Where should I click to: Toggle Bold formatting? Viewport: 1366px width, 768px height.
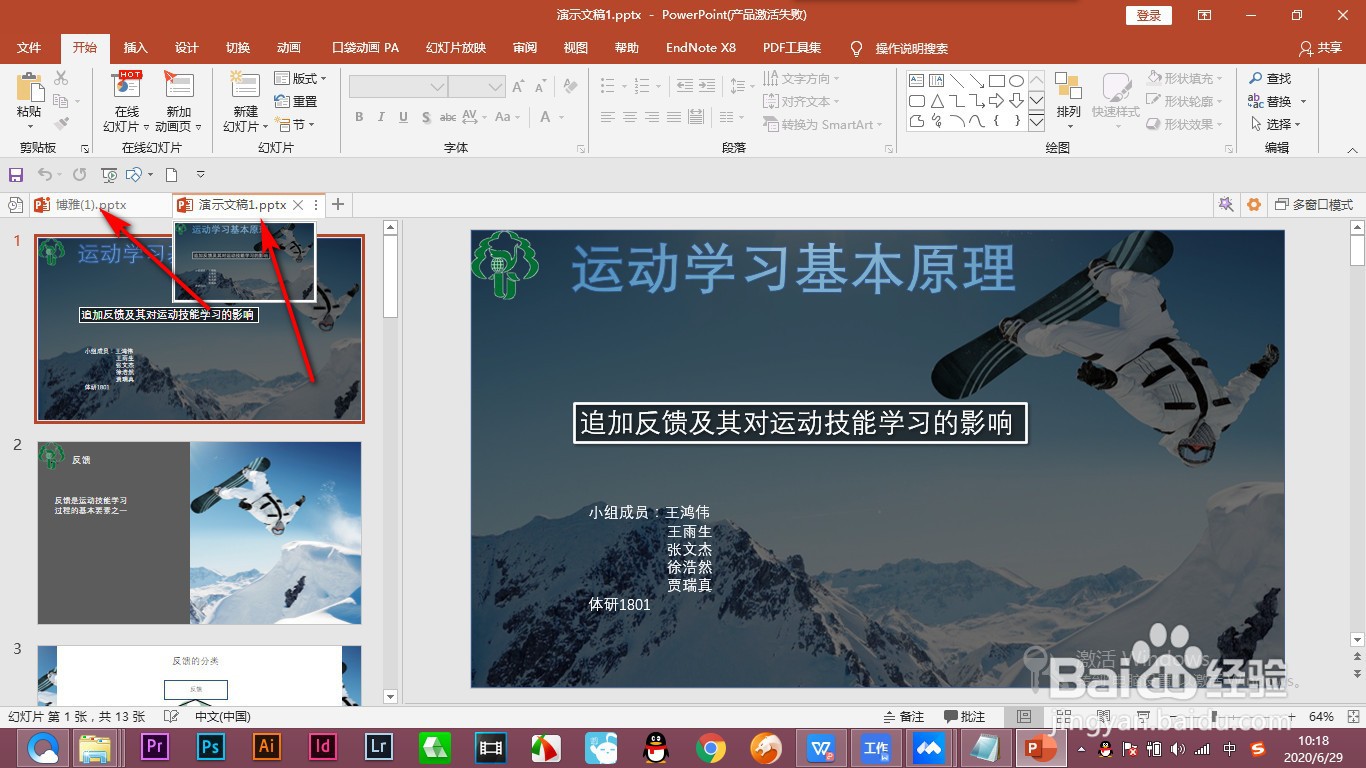click(359, 117)
